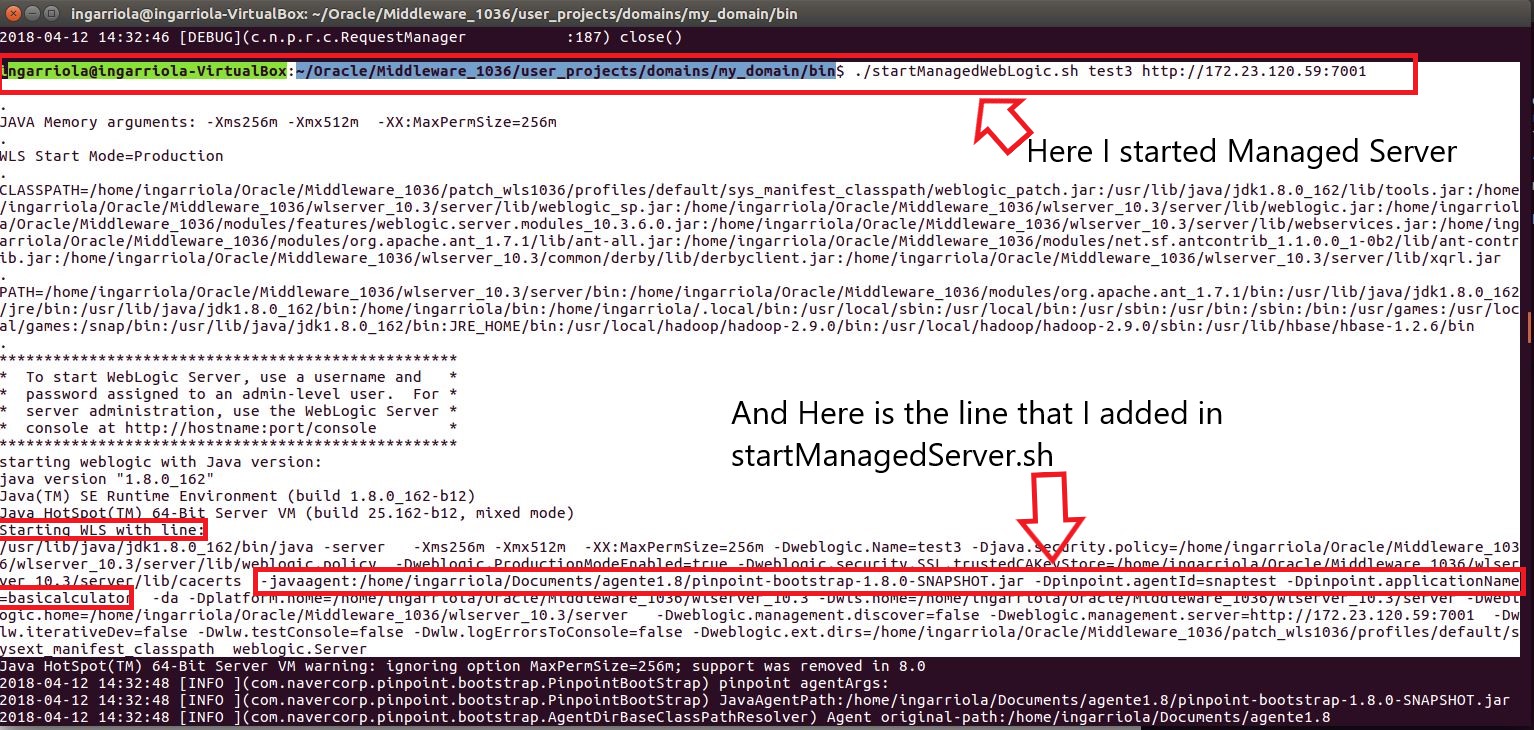This screenshot has width=1534, height=730.
Task: Click "console at http://hostname:port/console" line
Action: coord(201,428)
